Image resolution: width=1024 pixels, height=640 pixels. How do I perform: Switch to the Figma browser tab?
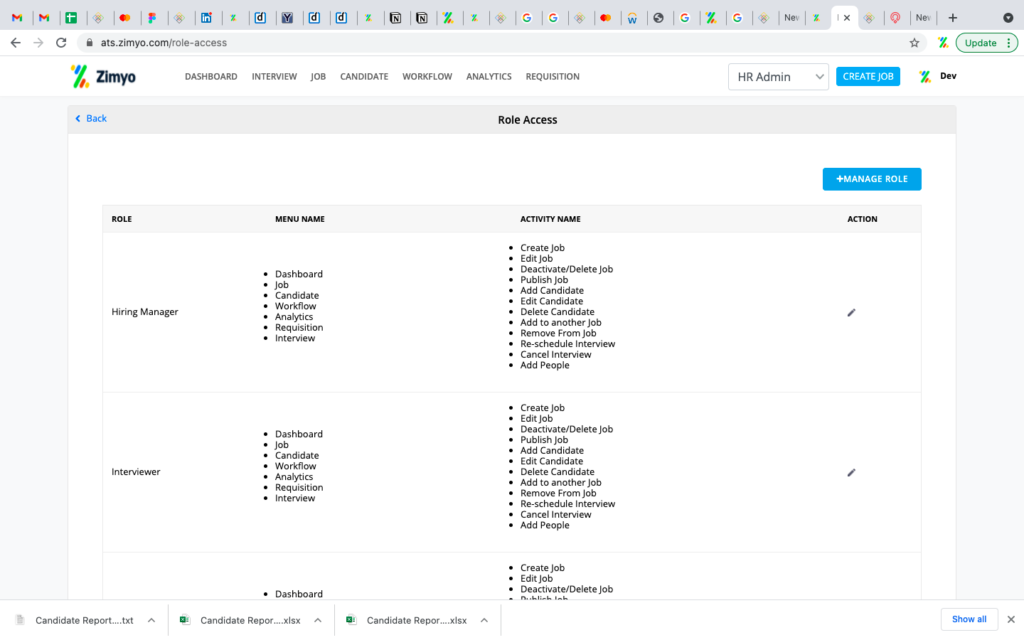(x=152, y=18)
